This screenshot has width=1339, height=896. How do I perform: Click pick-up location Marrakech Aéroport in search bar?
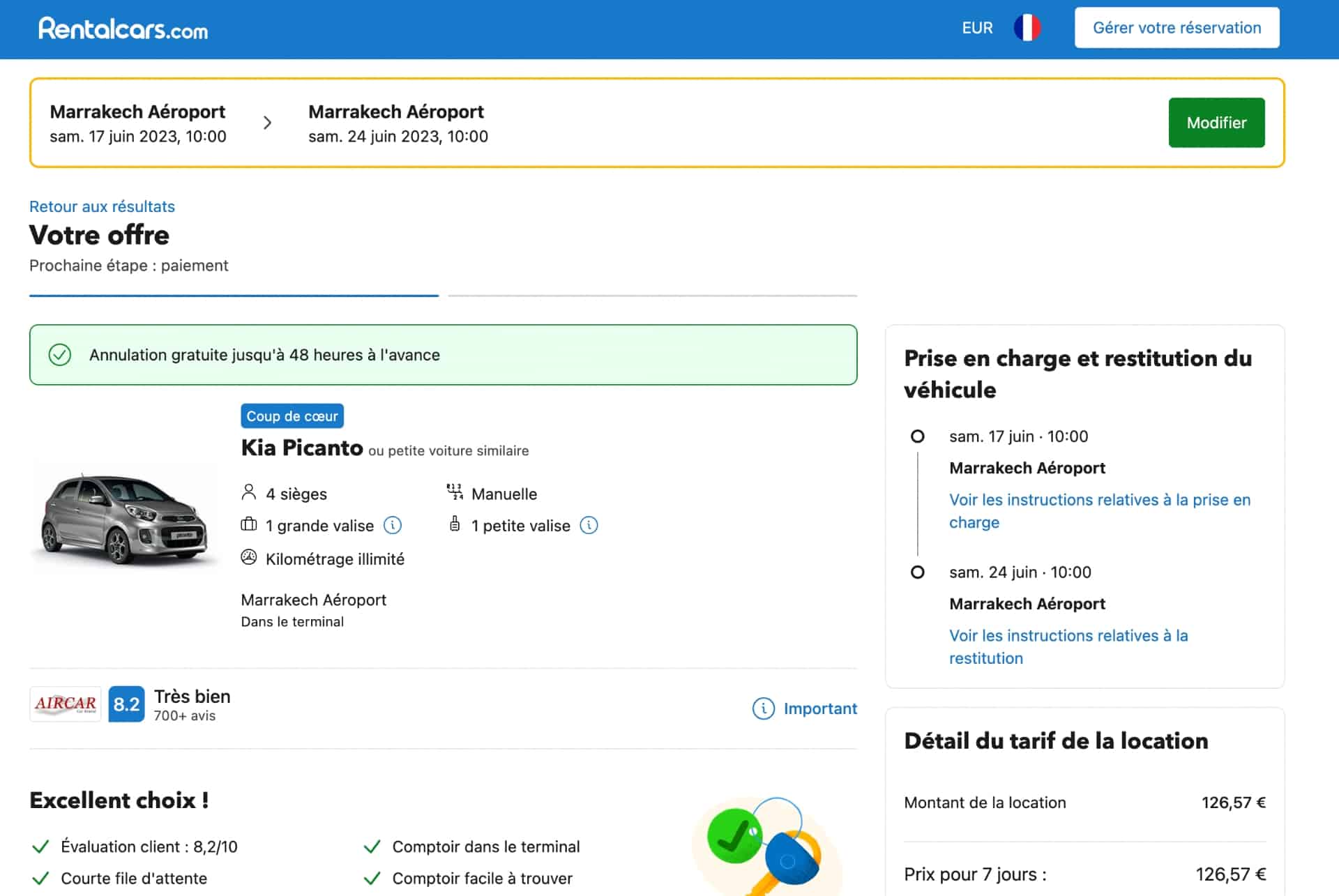(x=137, y=112)
